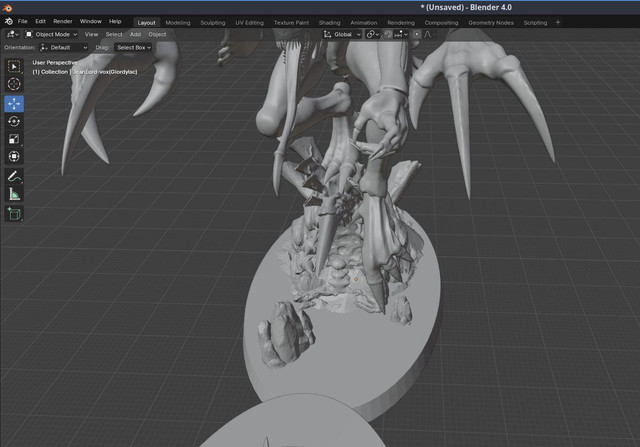This screenshot has height=447, width=640.
Task: Activate the 3D Cursor tool
Action: click(x=14, y=84)
